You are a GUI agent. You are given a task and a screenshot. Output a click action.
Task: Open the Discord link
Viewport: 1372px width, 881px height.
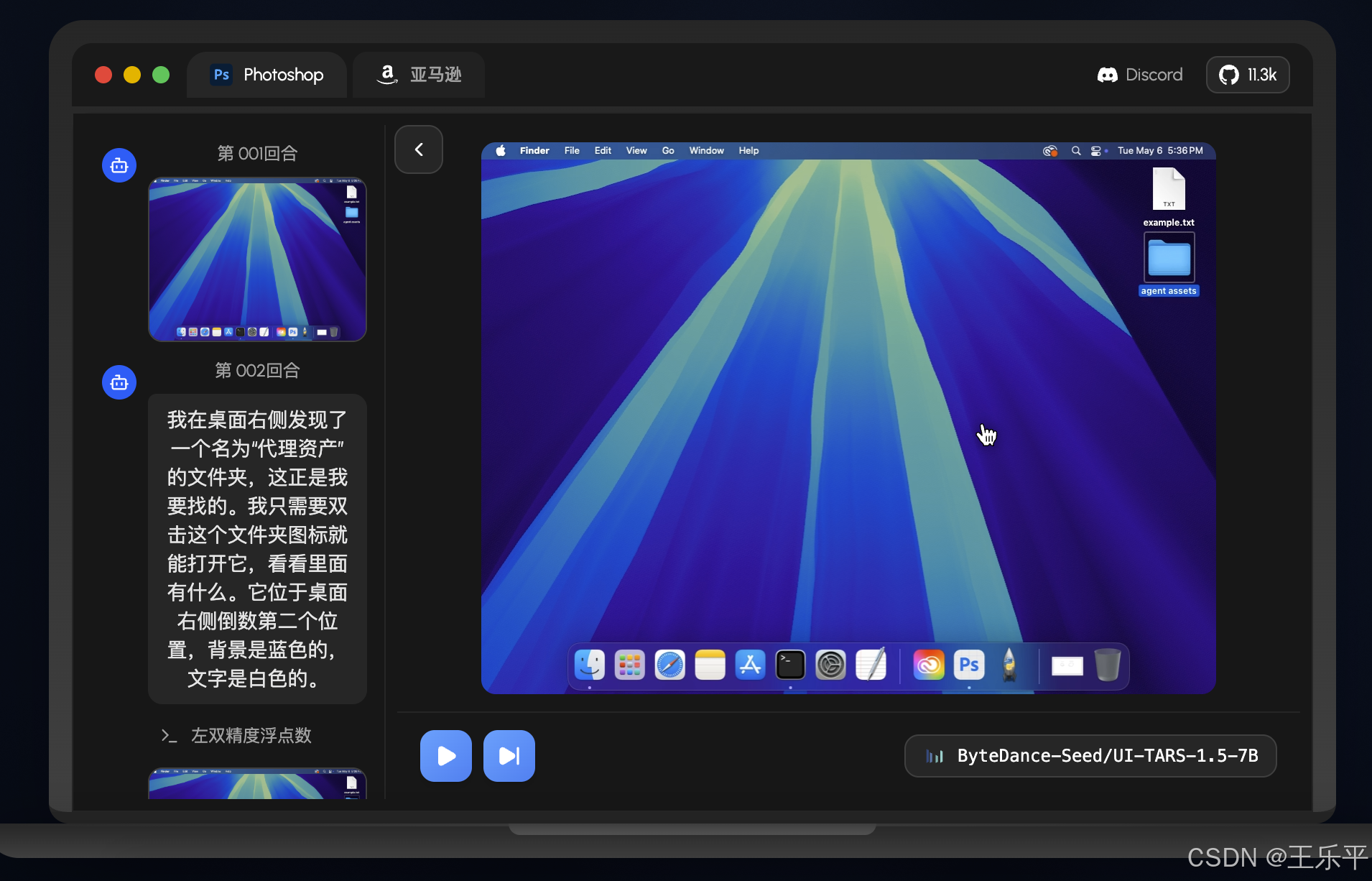tap(1139, 75)
